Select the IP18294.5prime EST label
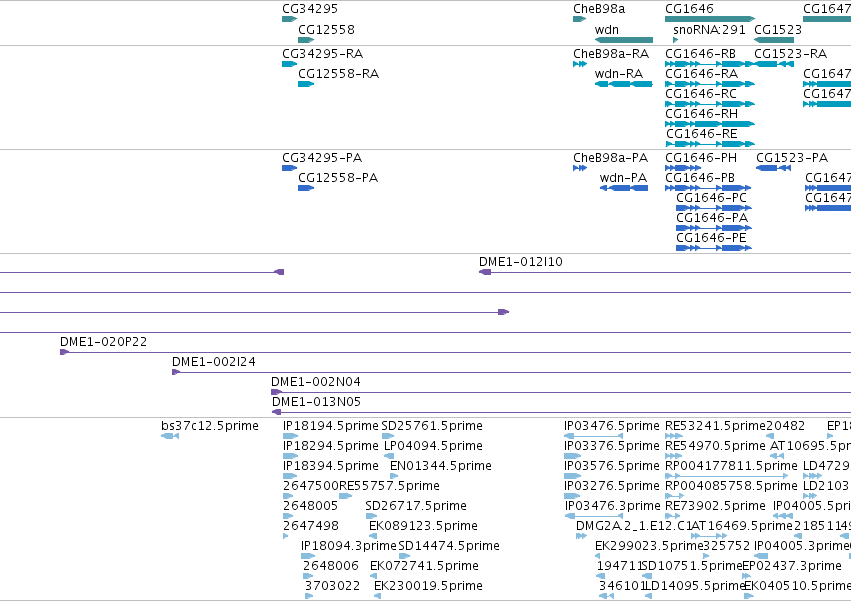Viewport: 851px width, 601px height. [331, 446]
